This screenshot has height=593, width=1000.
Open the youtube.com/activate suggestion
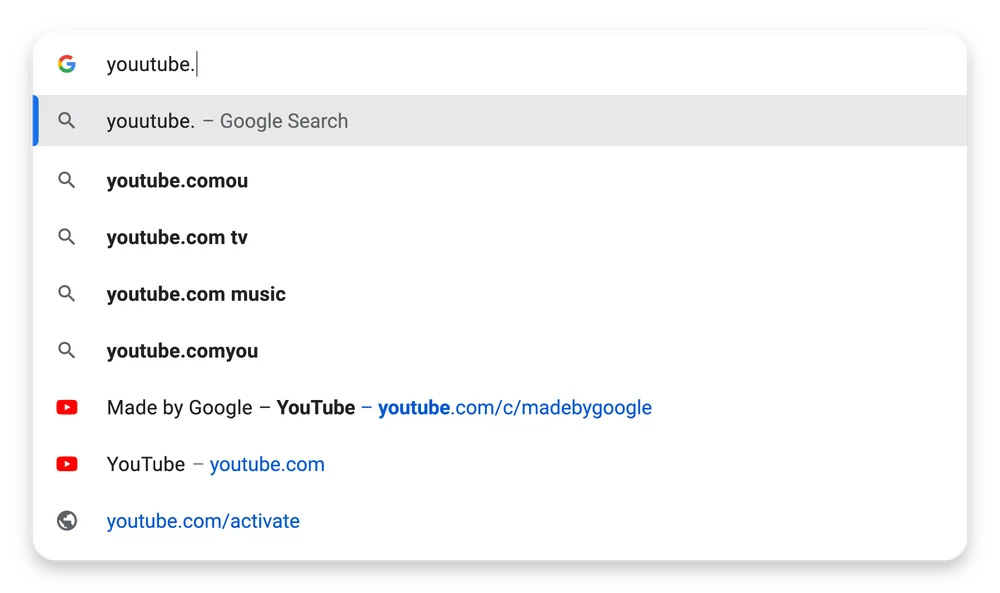pyautogui.click(x=203, y=520)
